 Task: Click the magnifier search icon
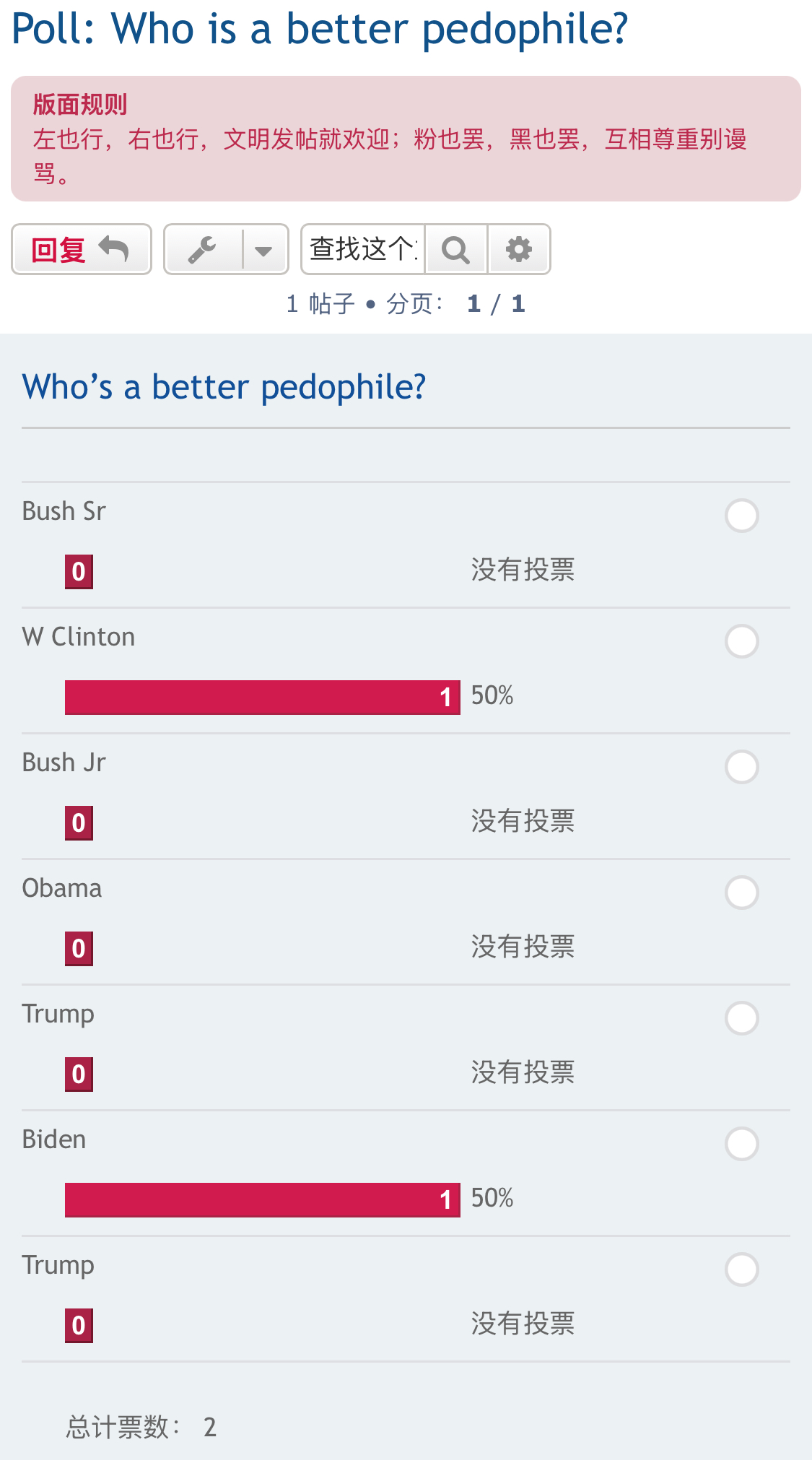click(x=456, y=250)
